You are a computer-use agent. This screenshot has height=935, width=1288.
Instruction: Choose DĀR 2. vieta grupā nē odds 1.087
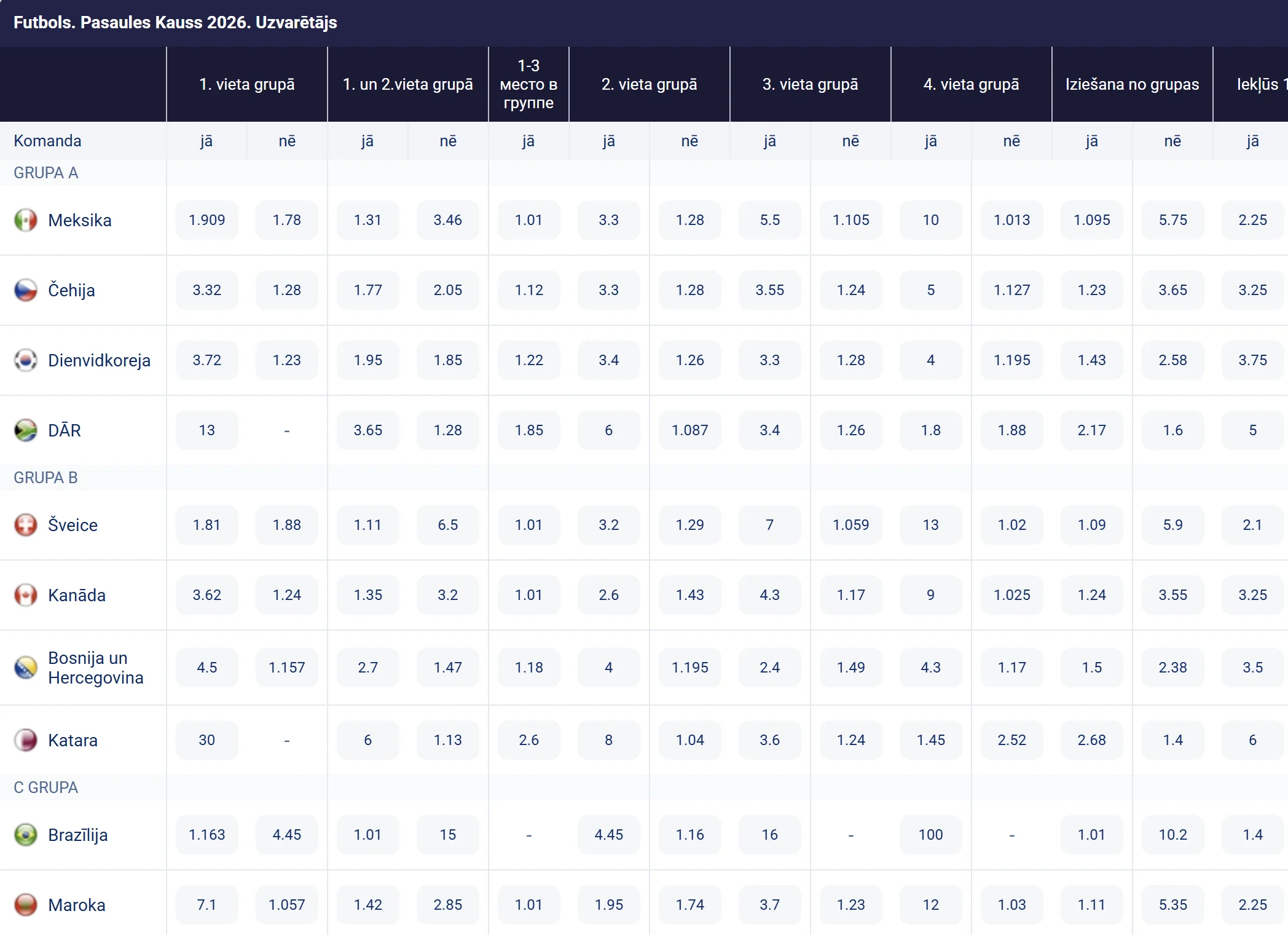pyautogui.click(x=690, y=430)
